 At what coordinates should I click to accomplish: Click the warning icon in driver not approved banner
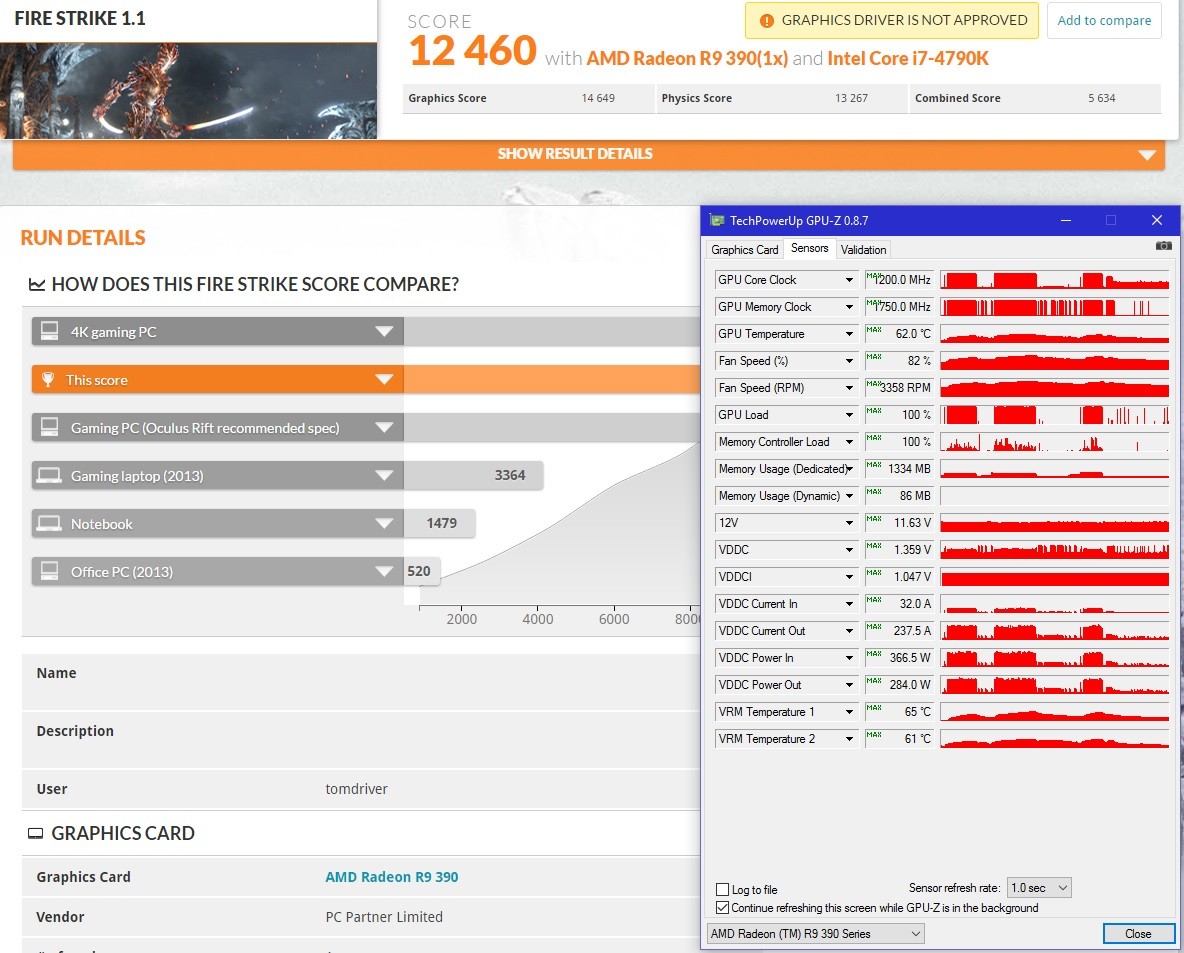pos(766,21)
